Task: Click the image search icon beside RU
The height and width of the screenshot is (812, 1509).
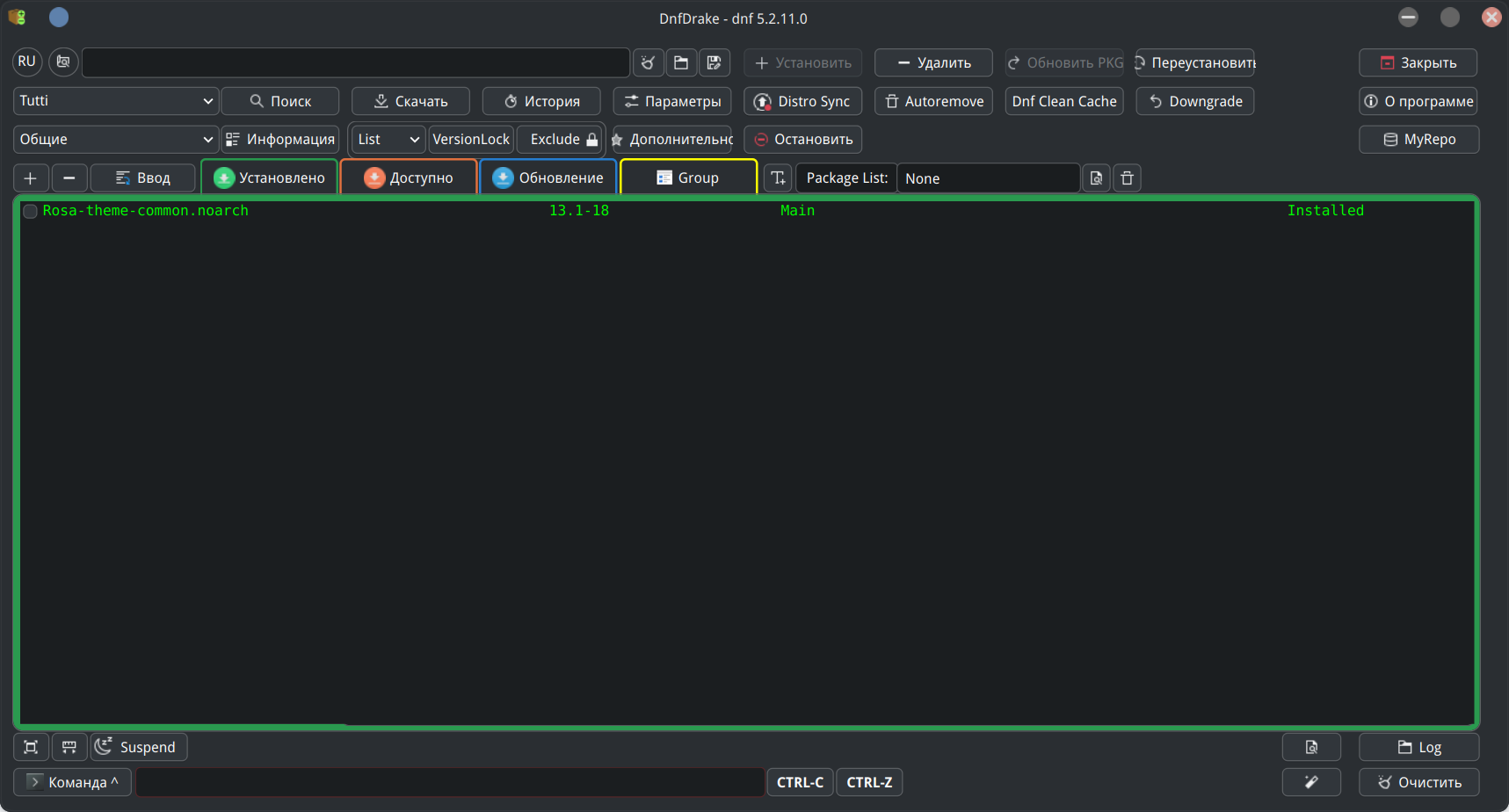Action: [63, 62]
